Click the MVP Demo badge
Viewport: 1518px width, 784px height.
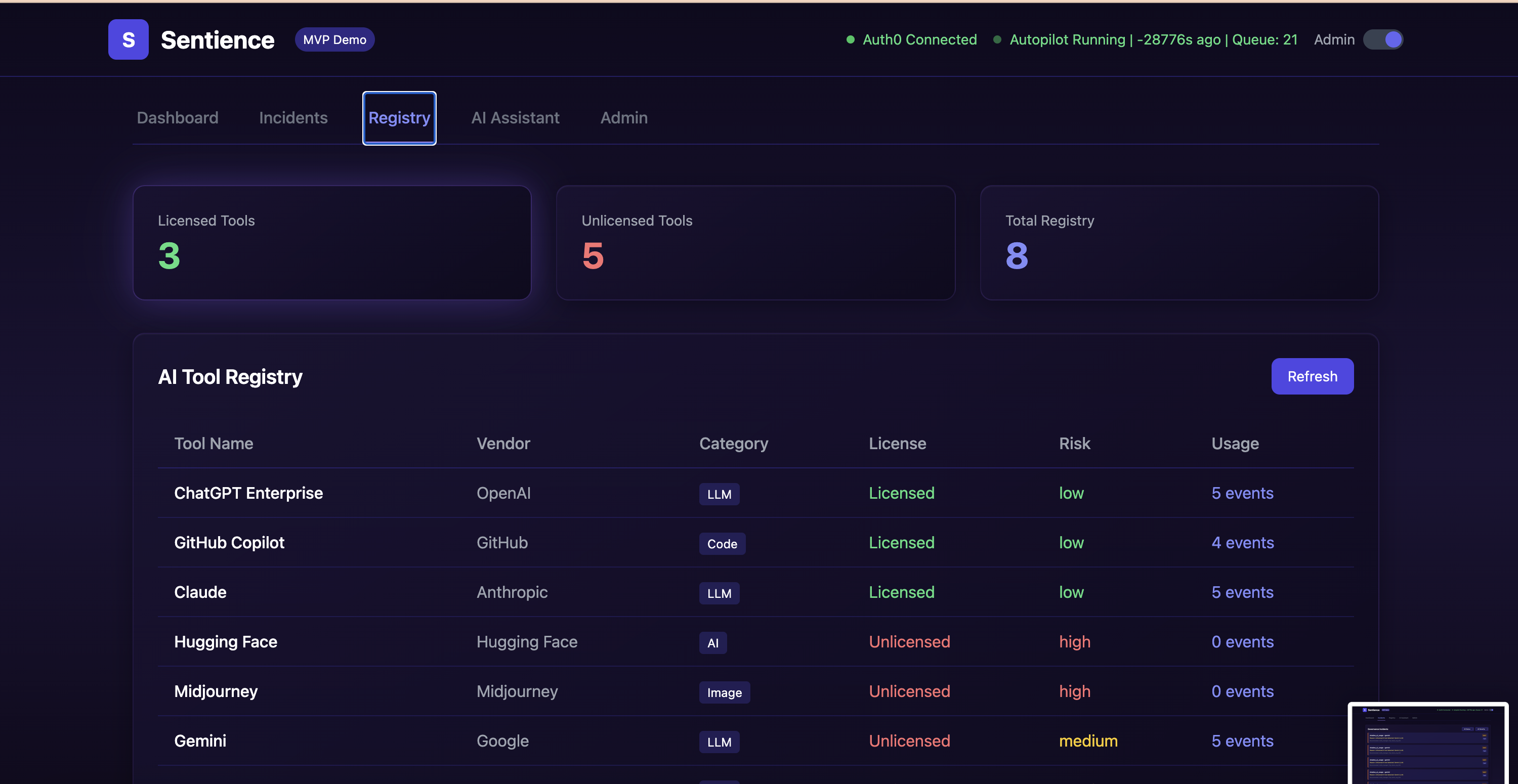pyautogui.click(x=334, y=39)
